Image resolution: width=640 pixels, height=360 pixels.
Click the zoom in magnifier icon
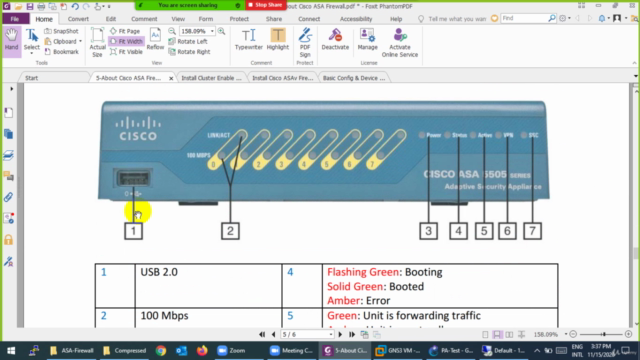(221, 31)
